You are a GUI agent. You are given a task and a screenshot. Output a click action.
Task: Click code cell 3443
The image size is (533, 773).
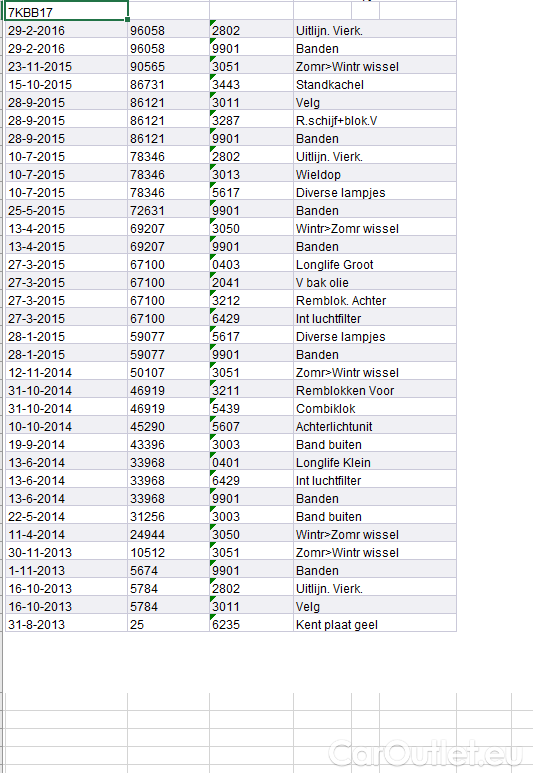(x=251, y=84)
